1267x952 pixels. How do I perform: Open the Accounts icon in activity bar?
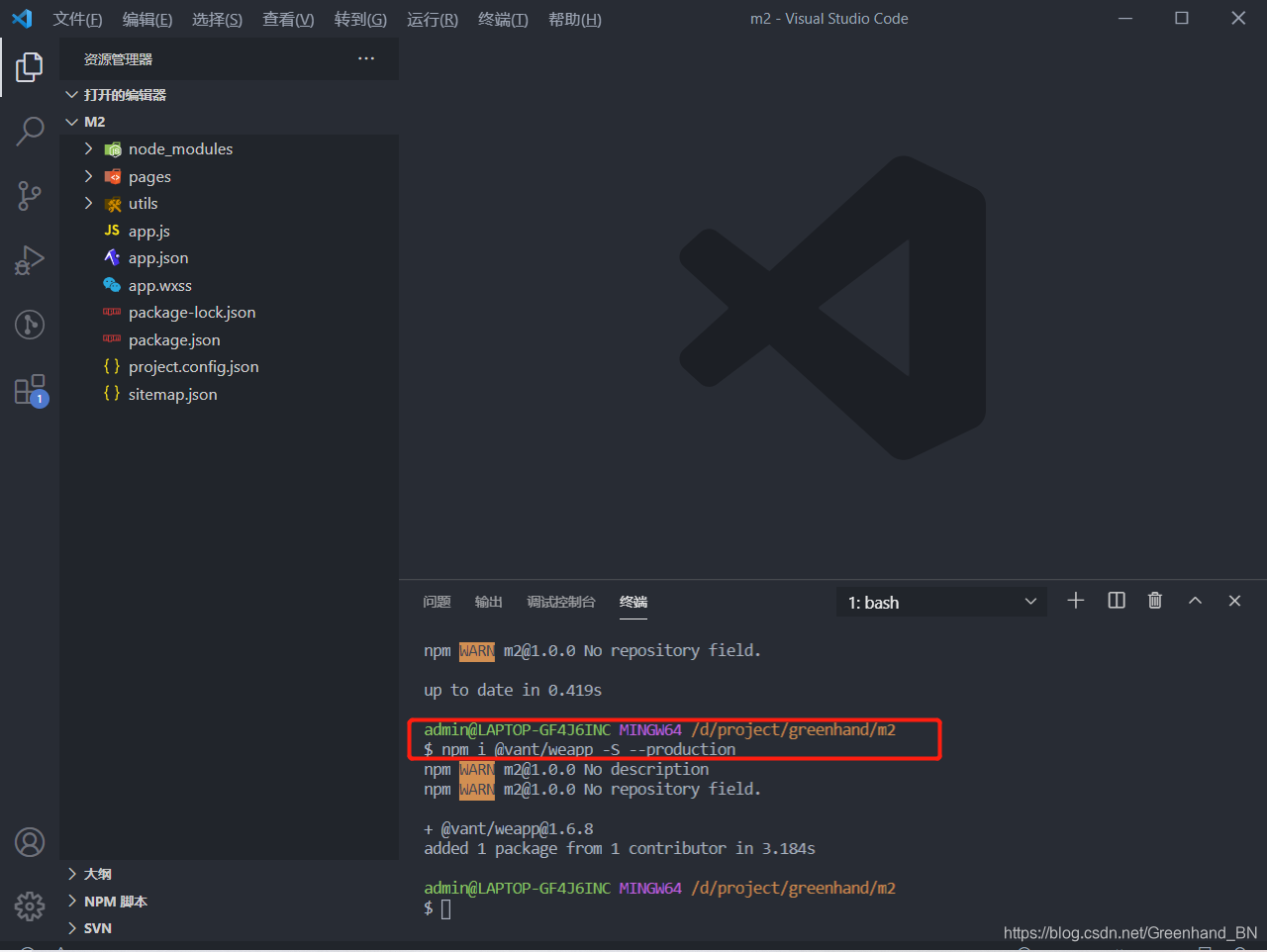30,842
